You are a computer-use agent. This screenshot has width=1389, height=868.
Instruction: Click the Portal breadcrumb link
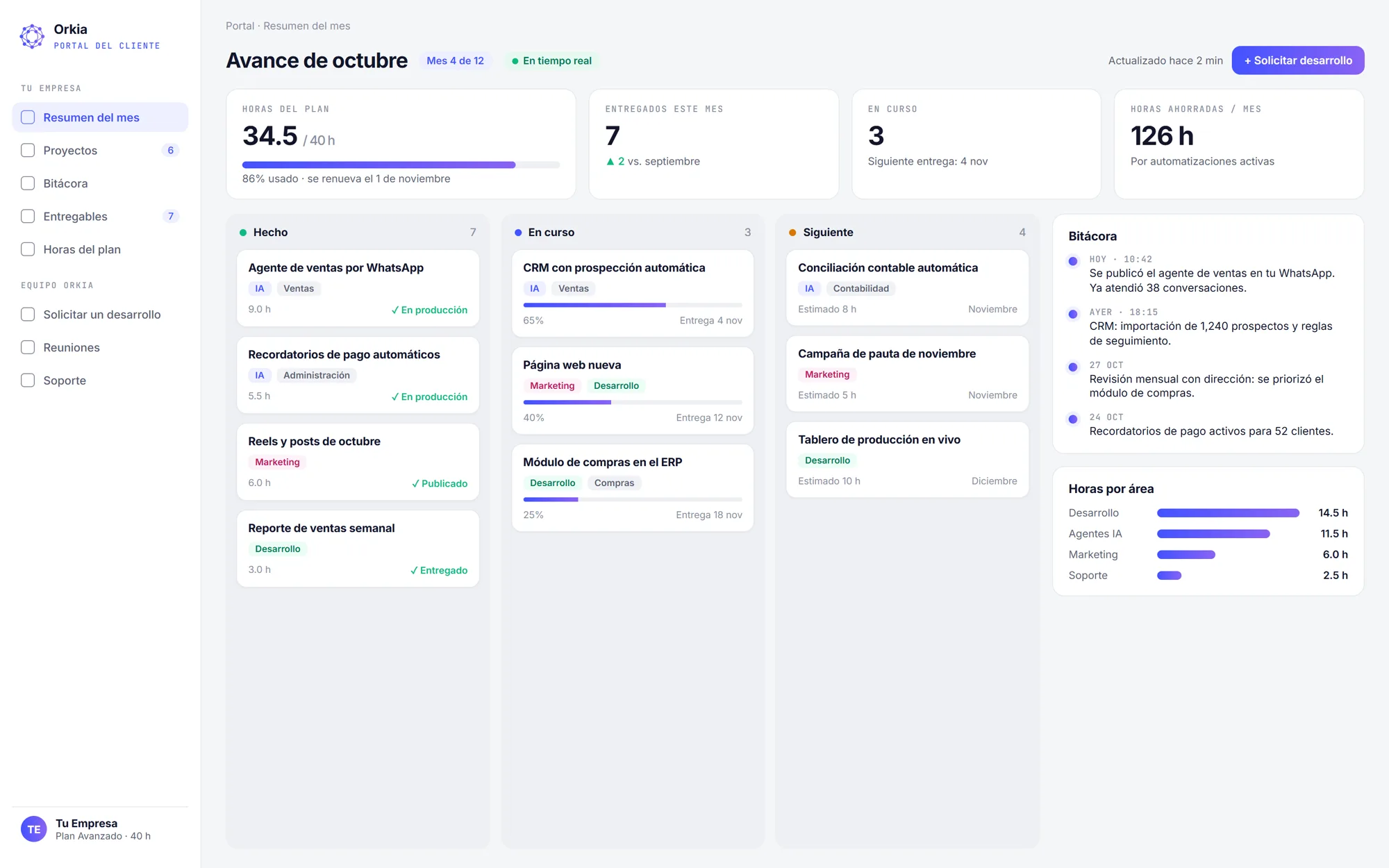240,26
